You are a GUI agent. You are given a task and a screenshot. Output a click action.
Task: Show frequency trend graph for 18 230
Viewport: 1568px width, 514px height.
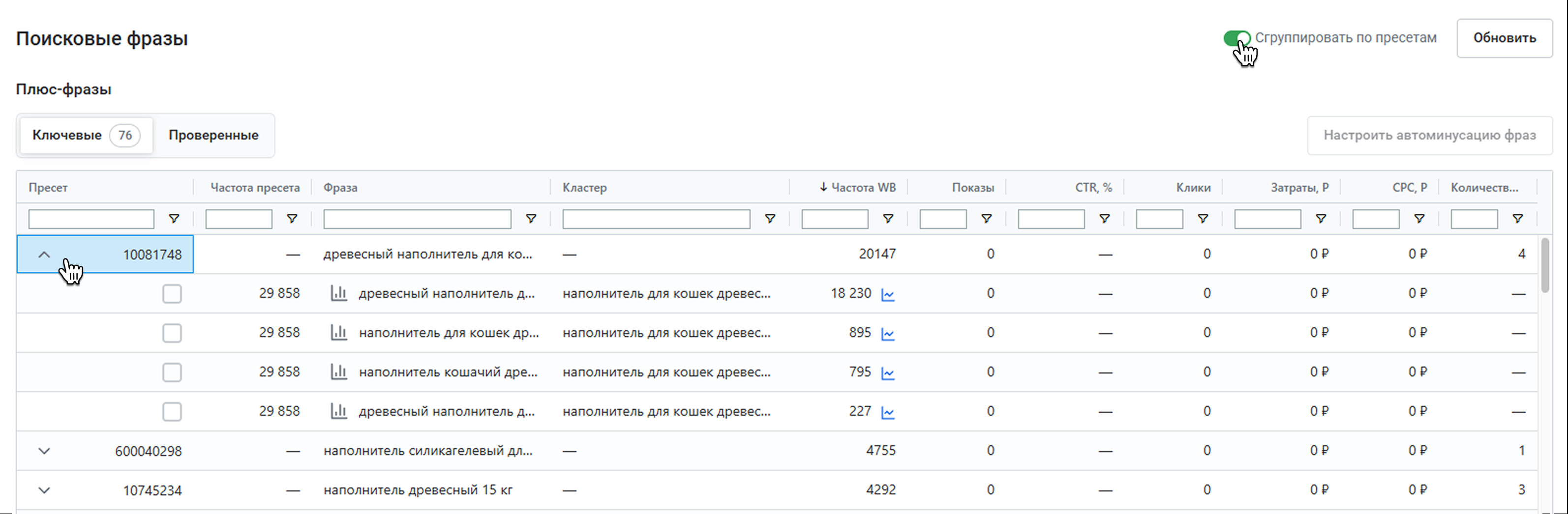888,295
